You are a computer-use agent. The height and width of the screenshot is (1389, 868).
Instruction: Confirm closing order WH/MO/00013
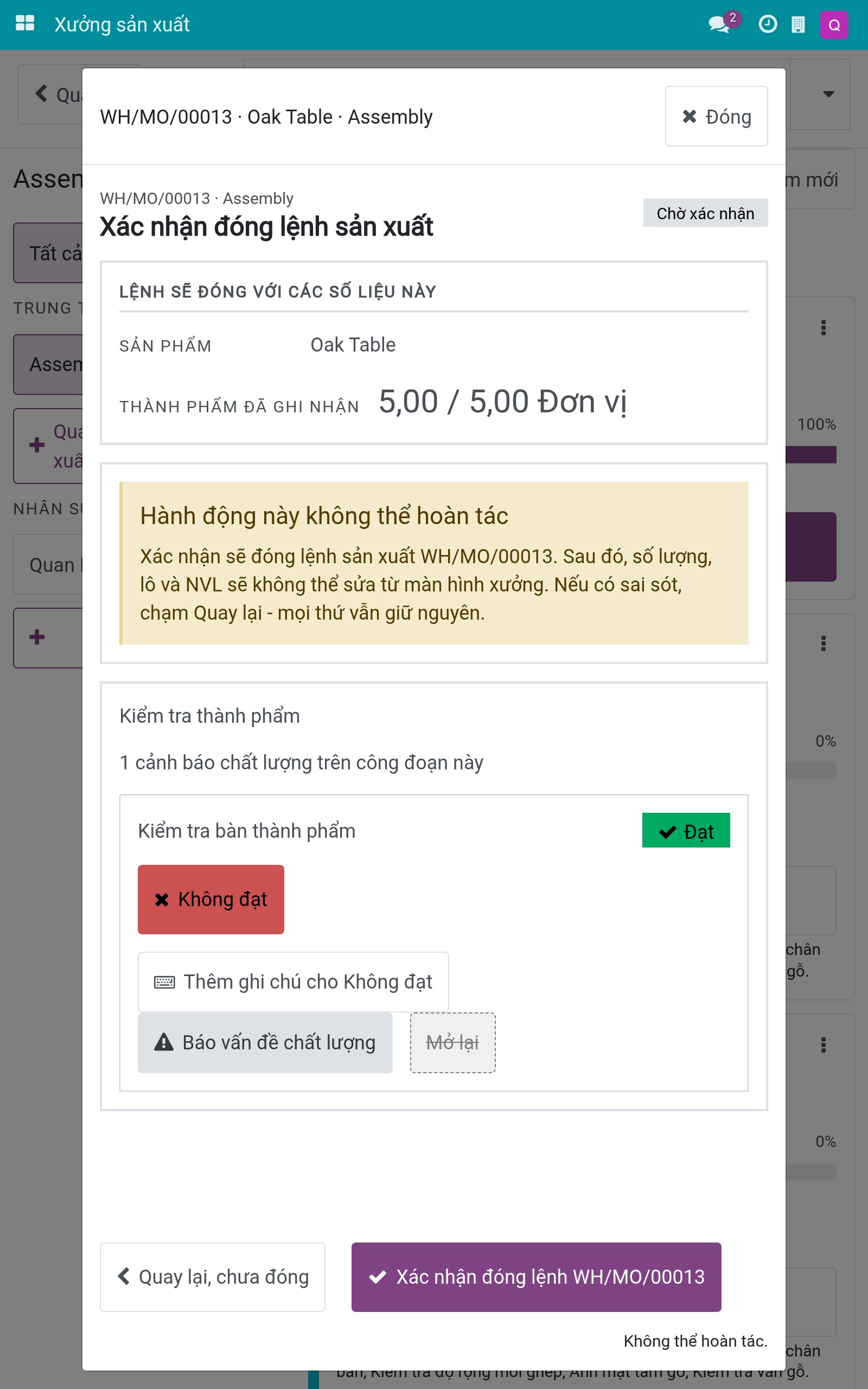click(x=536, y=1277)
